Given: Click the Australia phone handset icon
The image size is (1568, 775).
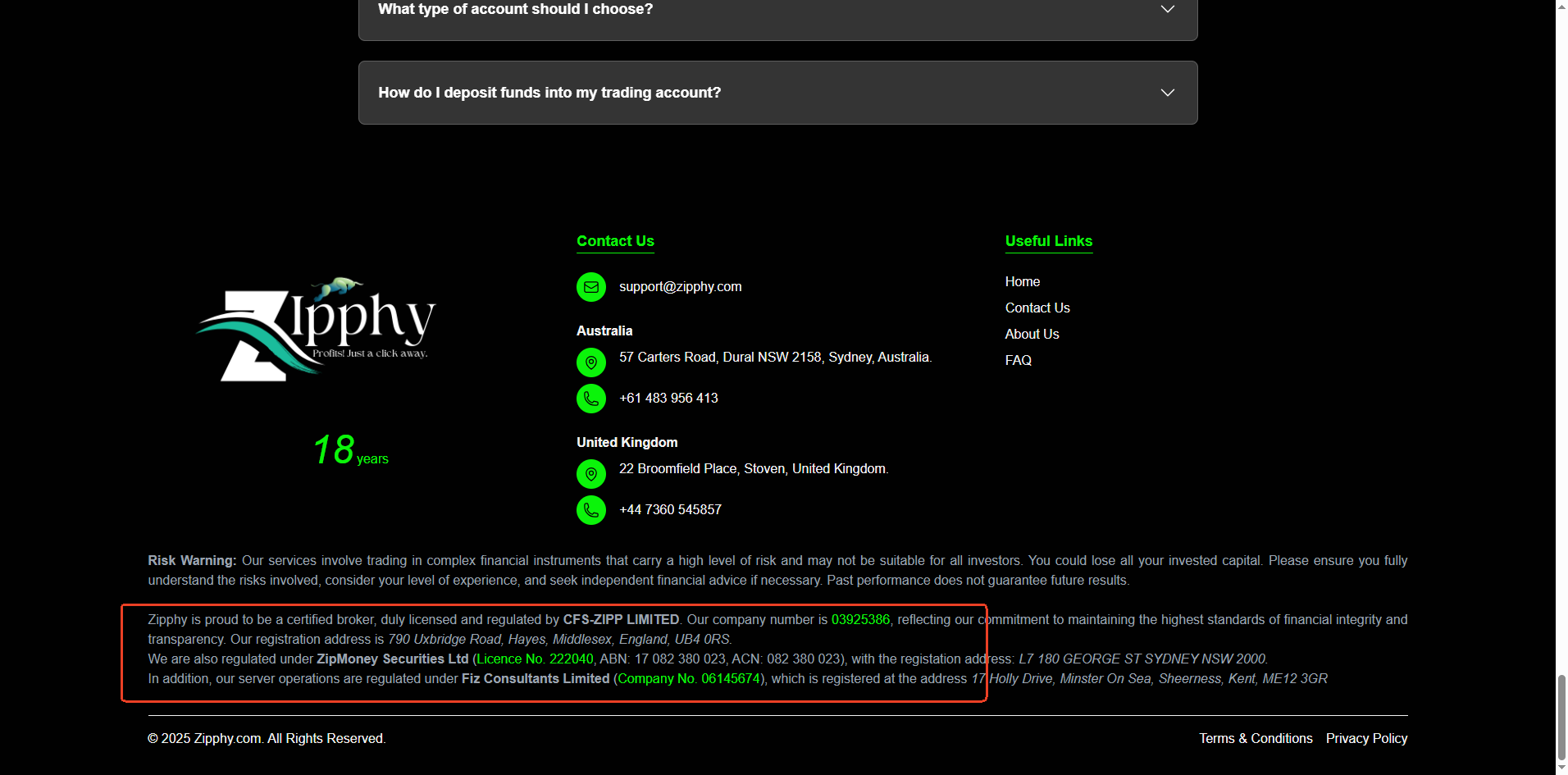Looking at the screenshot, I should 591,399.
